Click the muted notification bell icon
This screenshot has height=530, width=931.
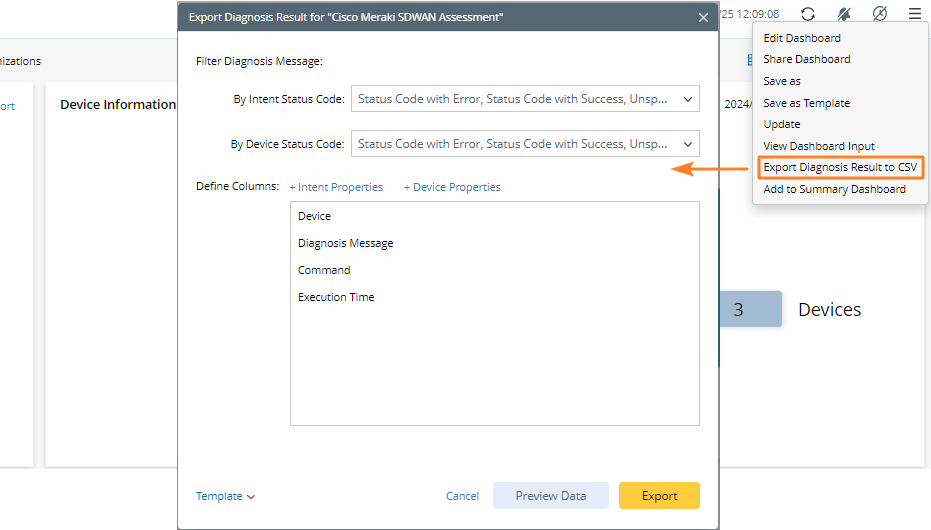point(844,14)
